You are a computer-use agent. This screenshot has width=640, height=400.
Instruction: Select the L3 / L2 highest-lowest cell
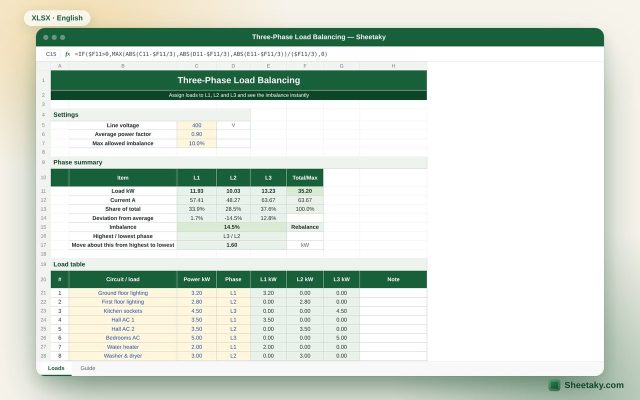pos(232,236)
